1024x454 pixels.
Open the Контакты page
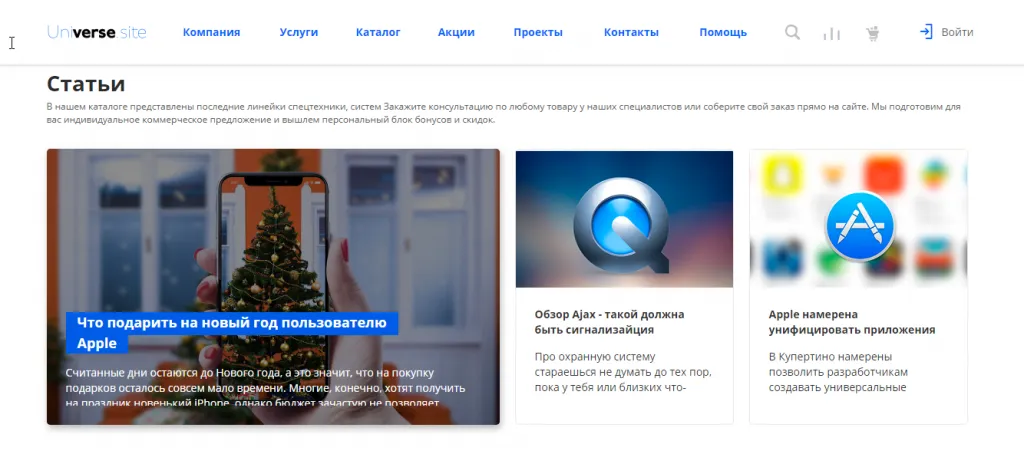(x=631, y=32)
